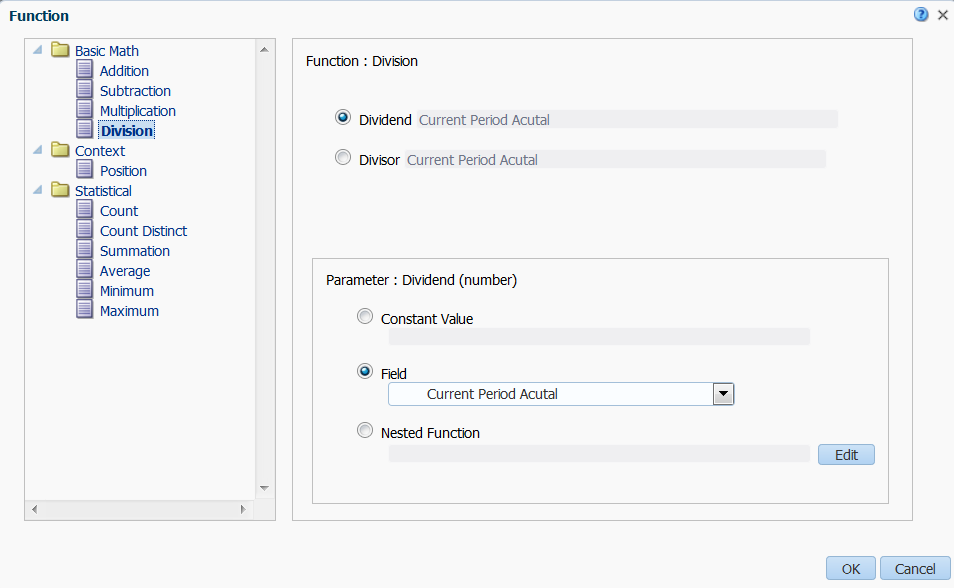
Task: Select Maximum function
Action: (x=129, y=312)
